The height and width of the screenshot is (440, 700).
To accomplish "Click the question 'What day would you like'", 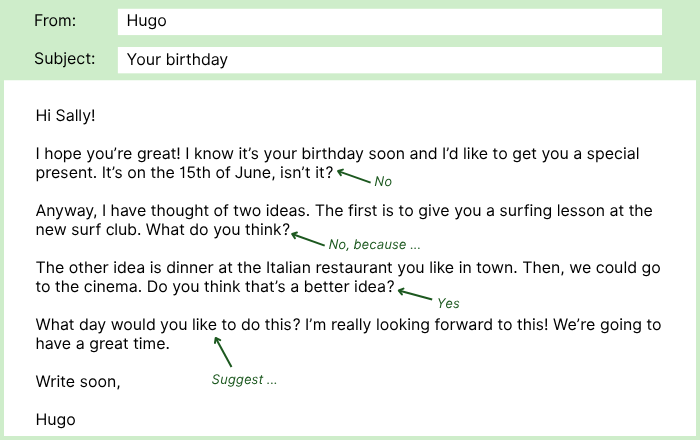I will pyautogui.click(x=126, y=324).
